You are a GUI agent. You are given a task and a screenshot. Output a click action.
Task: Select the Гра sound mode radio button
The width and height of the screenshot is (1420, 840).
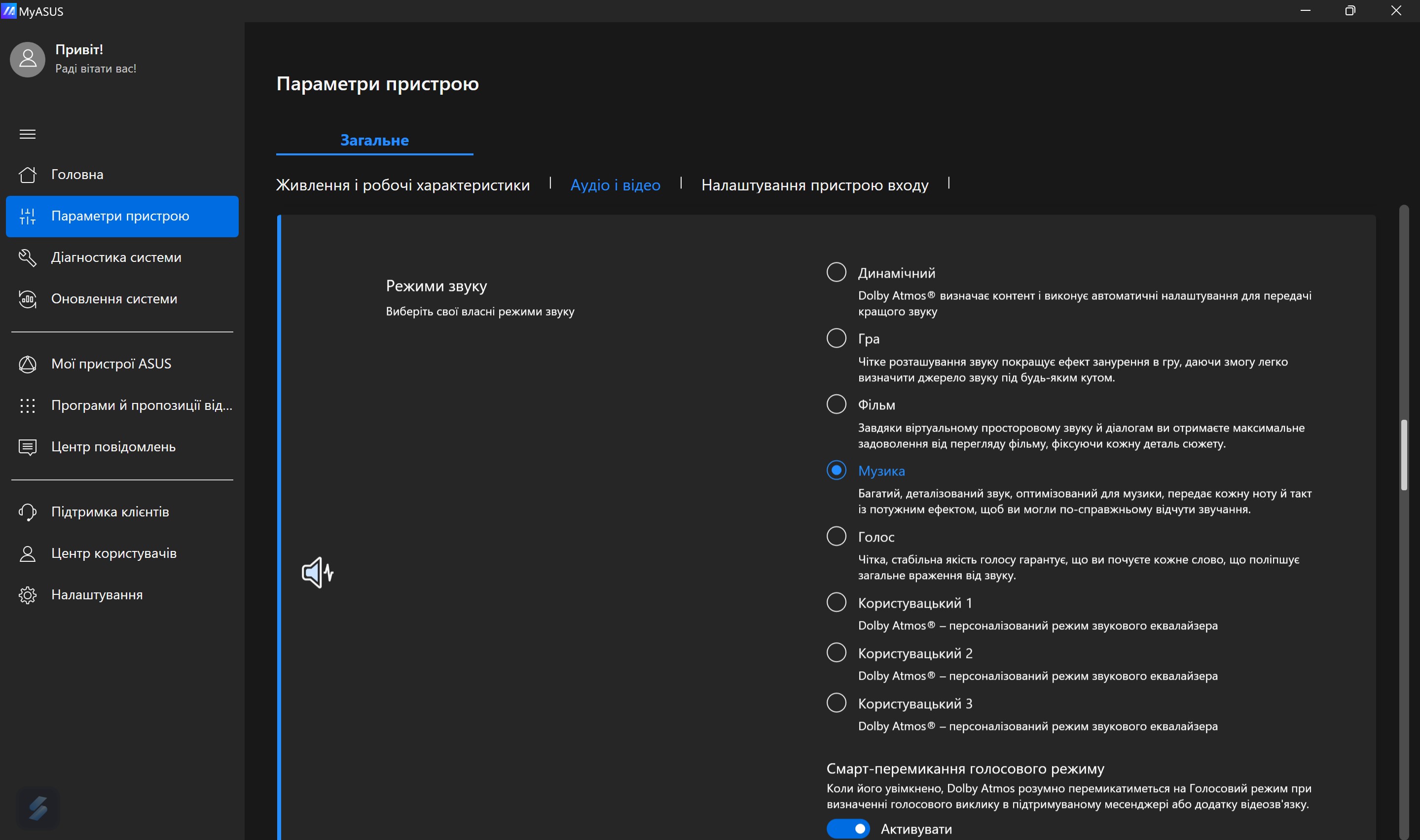pyautogui.click(x=836, y=338)
